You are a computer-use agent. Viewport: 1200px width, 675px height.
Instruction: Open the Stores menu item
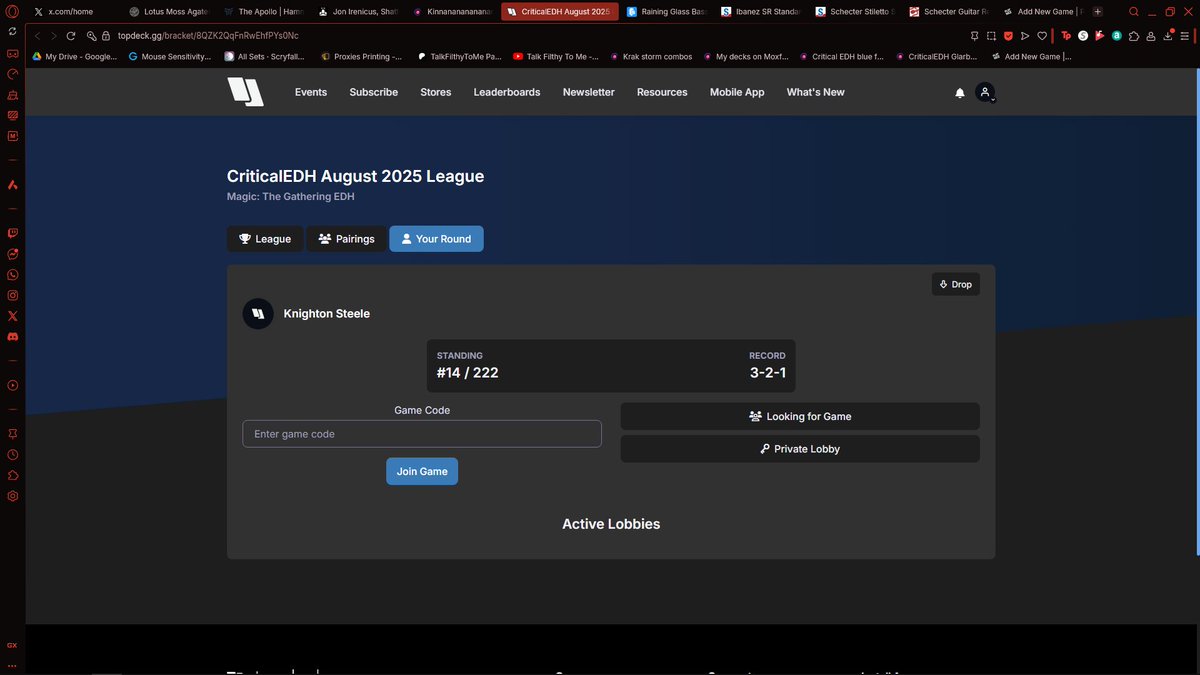click(436, 92)
